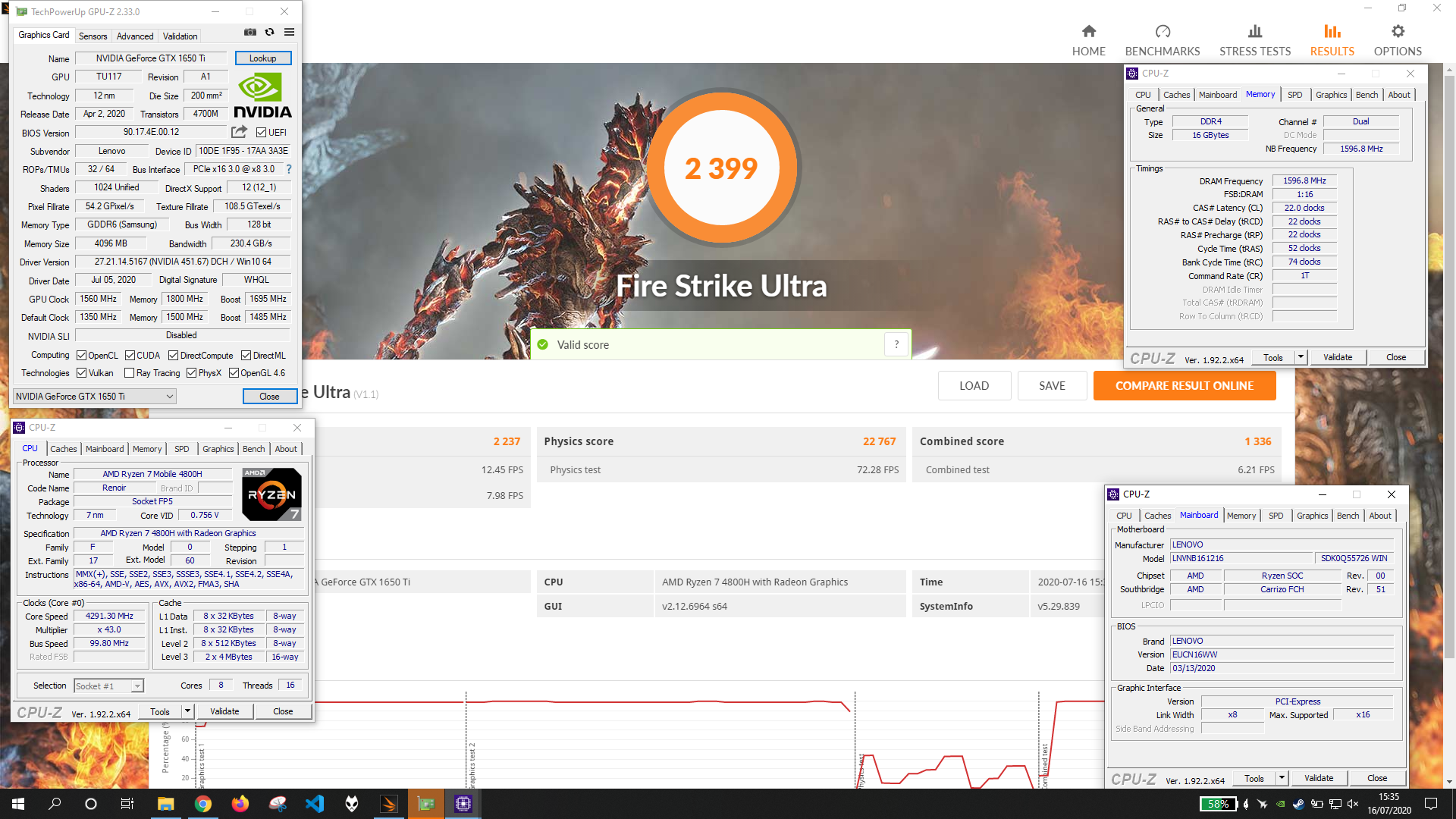Expand Tools arrow in CPU-Z Memory window
Screen dimensions: 1456x819
coord(1301,357)
